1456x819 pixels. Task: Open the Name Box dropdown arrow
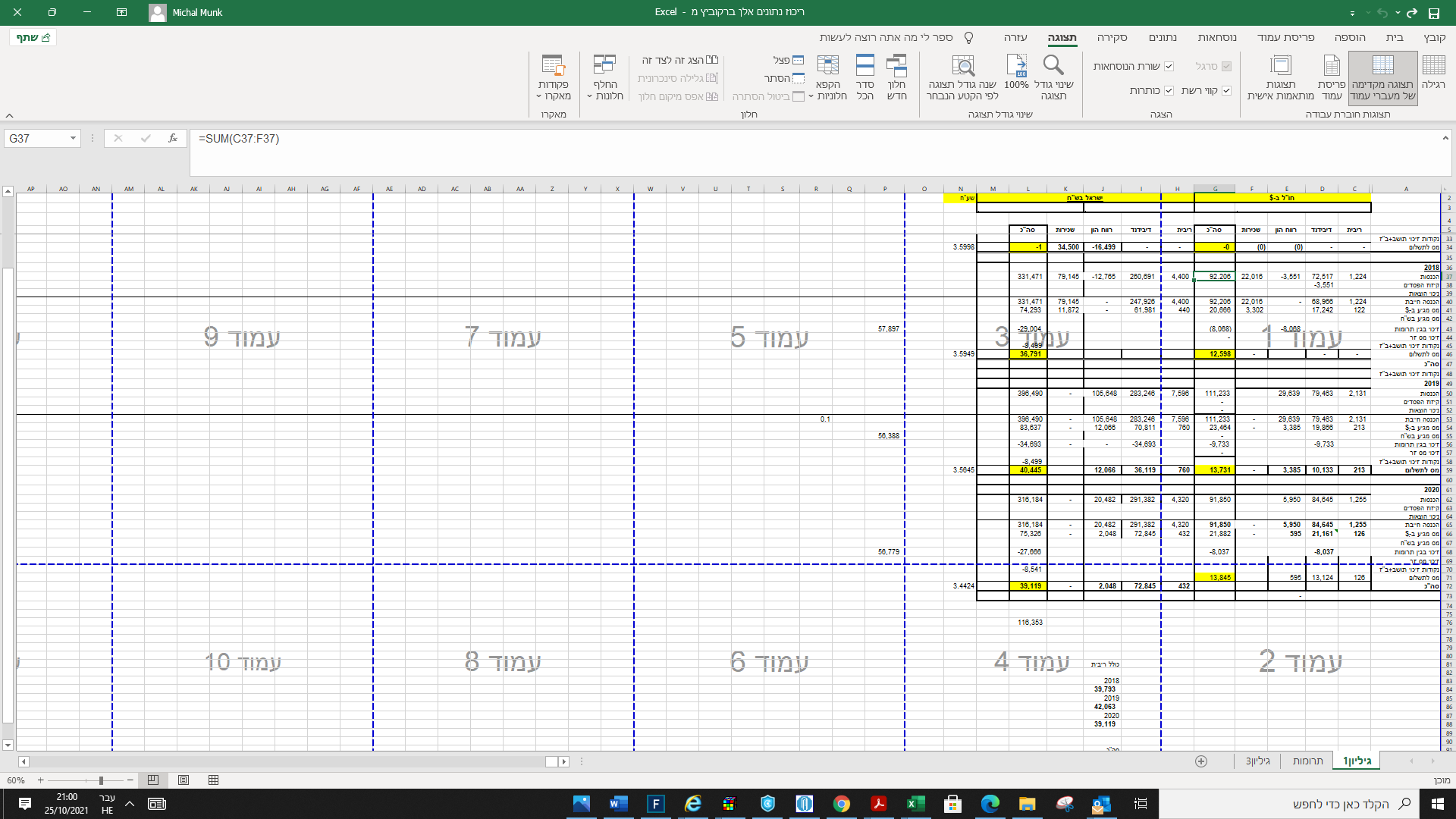point(73,139)
